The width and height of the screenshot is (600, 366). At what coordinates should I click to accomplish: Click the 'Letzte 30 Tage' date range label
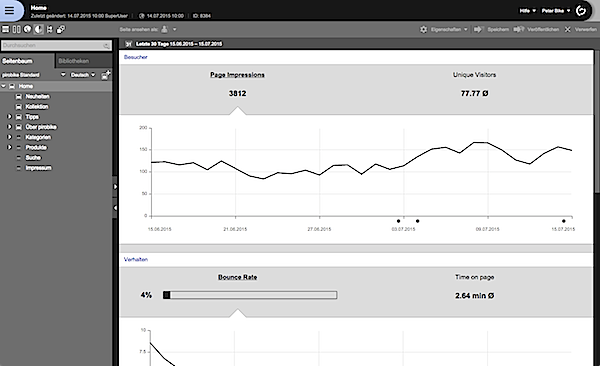tap(179, 44)
